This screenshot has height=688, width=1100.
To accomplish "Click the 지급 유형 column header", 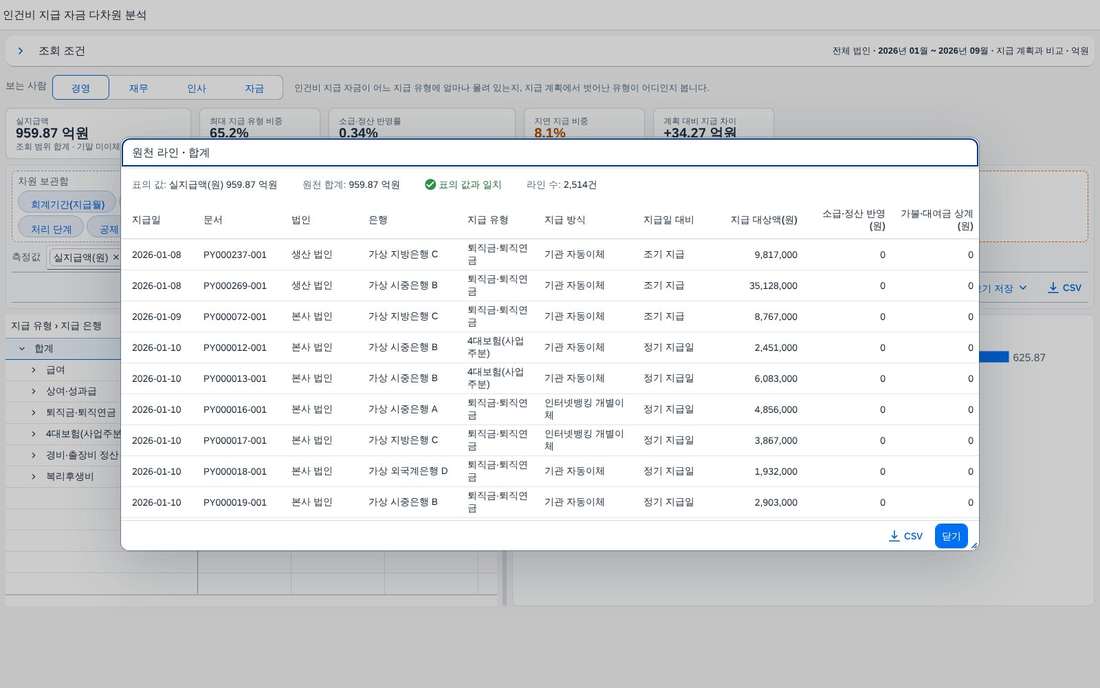I will tap(488, 220).
